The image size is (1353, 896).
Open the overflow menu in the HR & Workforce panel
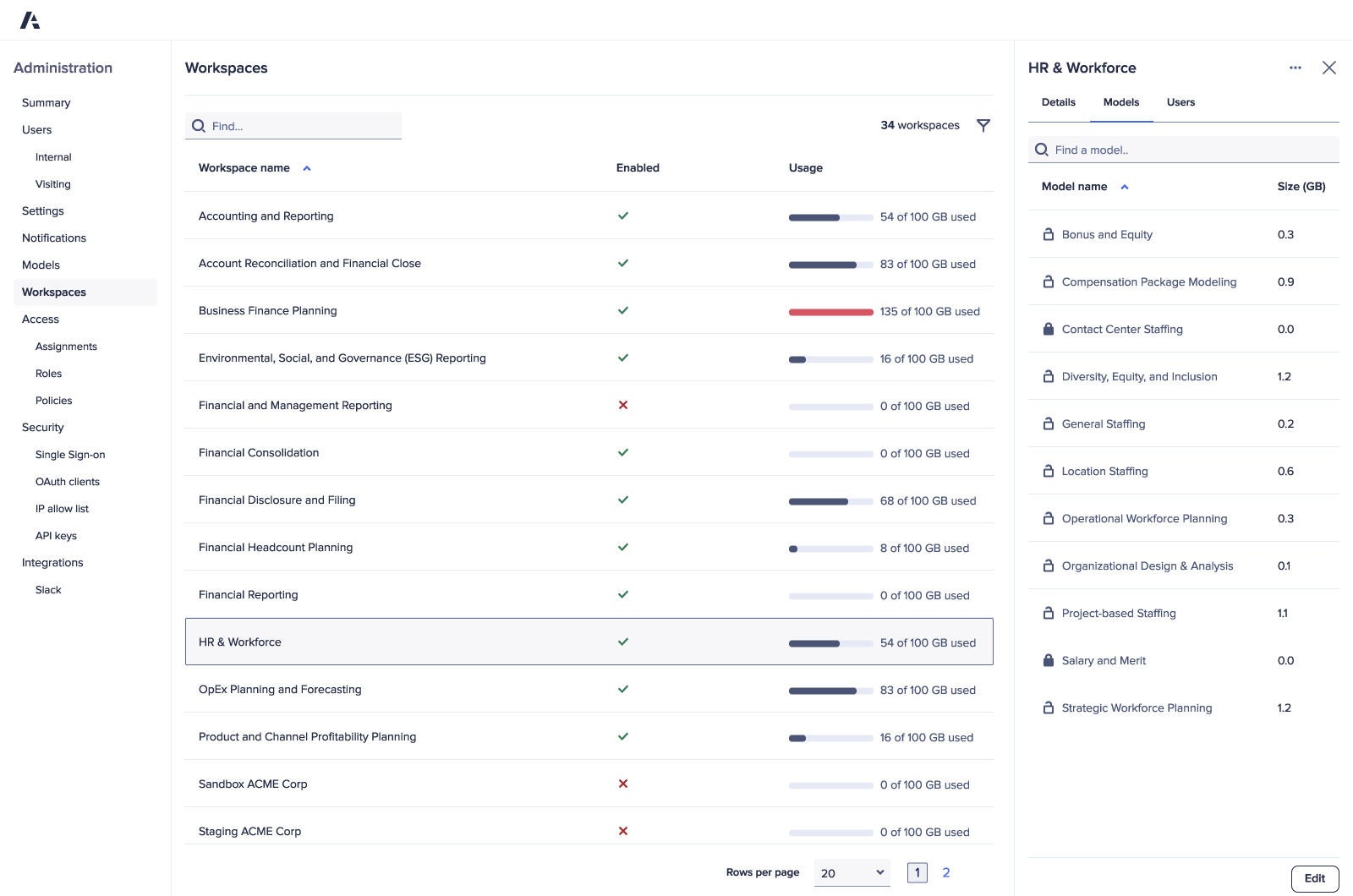click(1295, 68)
